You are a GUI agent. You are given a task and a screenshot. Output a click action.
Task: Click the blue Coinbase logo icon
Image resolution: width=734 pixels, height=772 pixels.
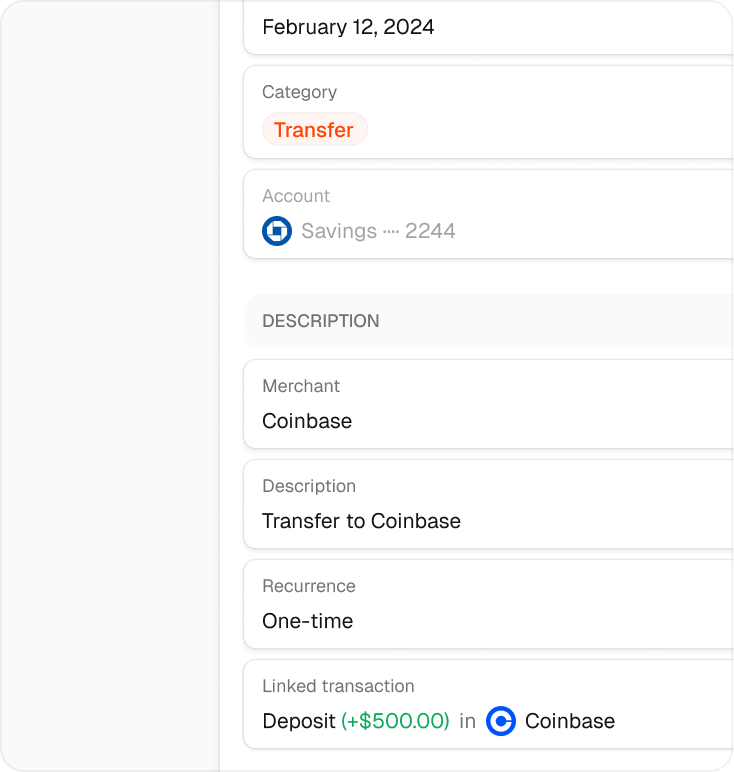pyautogui.click(x=501, y=721)
